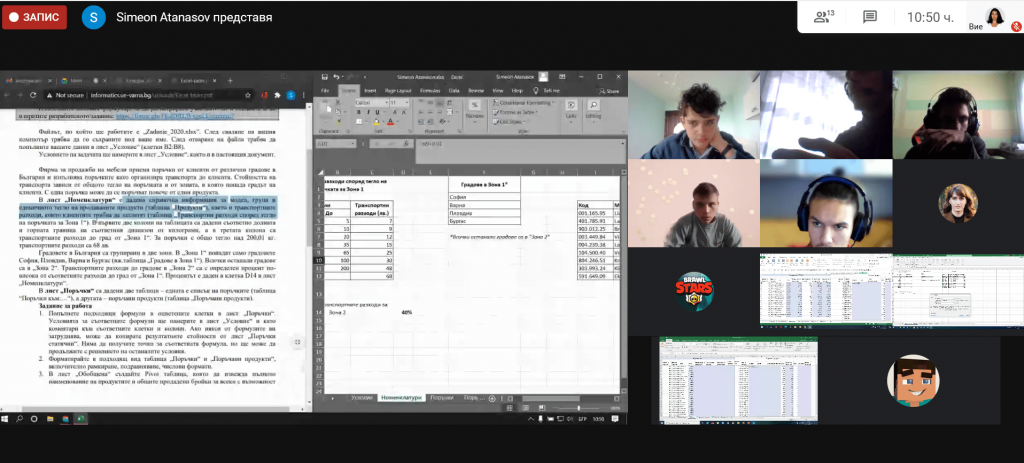1024x463 pixels.
Task: Click your profile avatar labeled Вие
Action: tap(997, 16)
